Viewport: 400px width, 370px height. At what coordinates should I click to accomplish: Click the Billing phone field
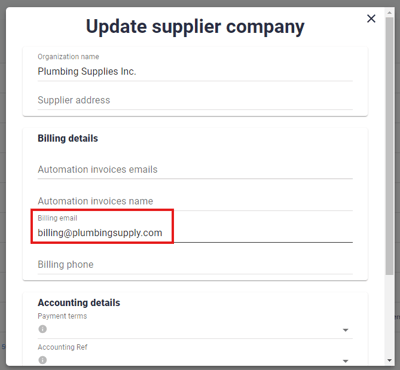(x=195, y=264)
